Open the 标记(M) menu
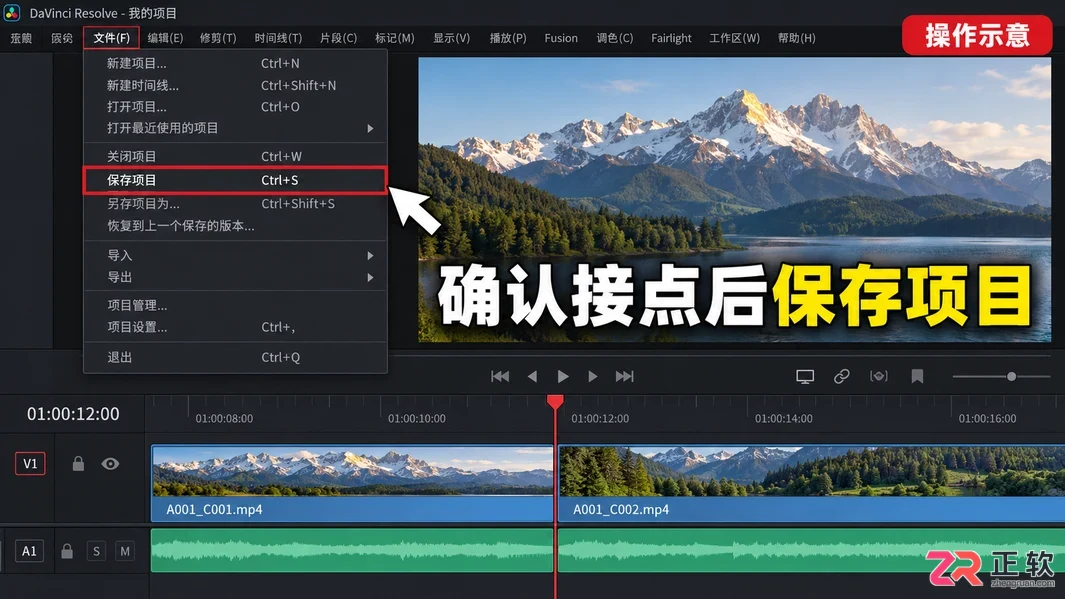 (395, 38)
